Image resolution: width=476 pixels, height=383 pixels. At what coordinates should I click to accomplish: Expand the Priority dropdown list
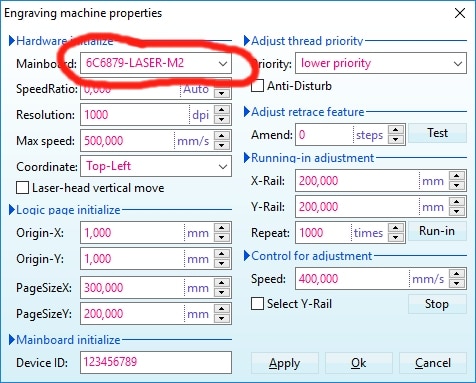(x=381, y=63)
